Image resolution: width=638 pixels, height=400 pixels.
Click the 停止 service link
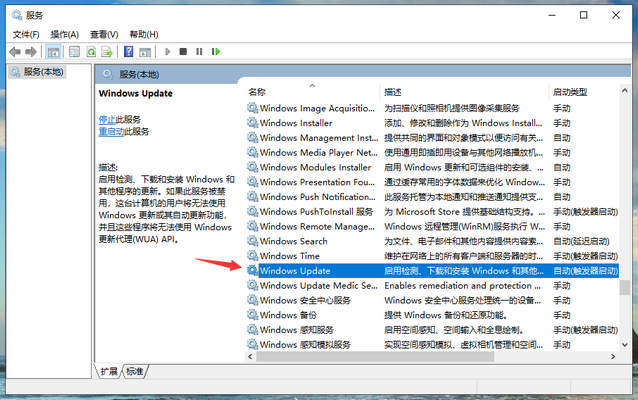[x=107, y=119]
